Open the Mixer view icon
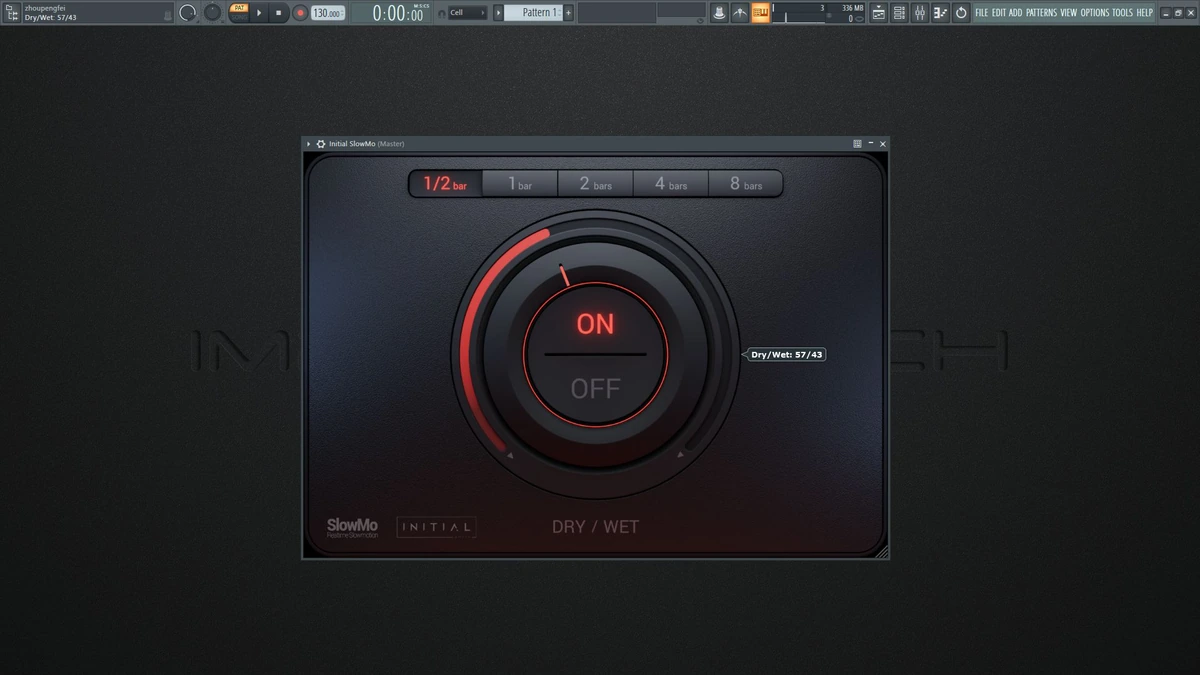 (920, 13)
